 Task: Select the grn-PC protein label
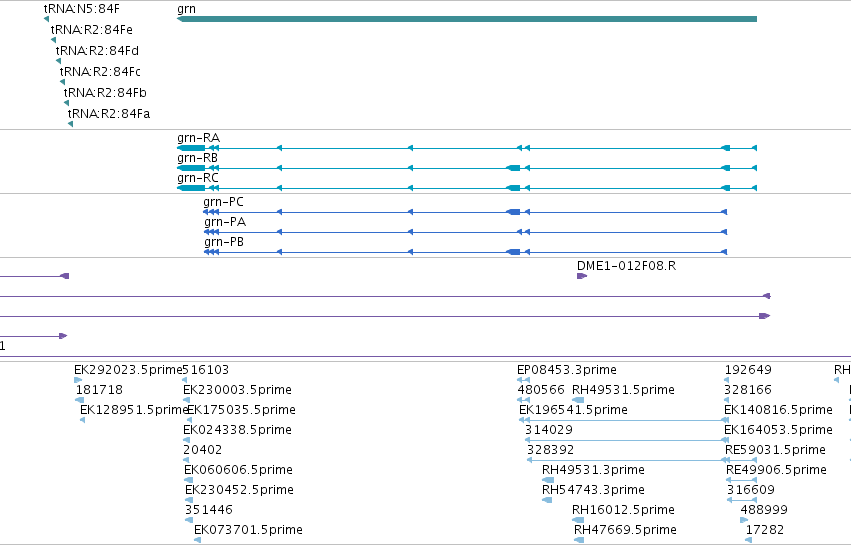point(224,202)
